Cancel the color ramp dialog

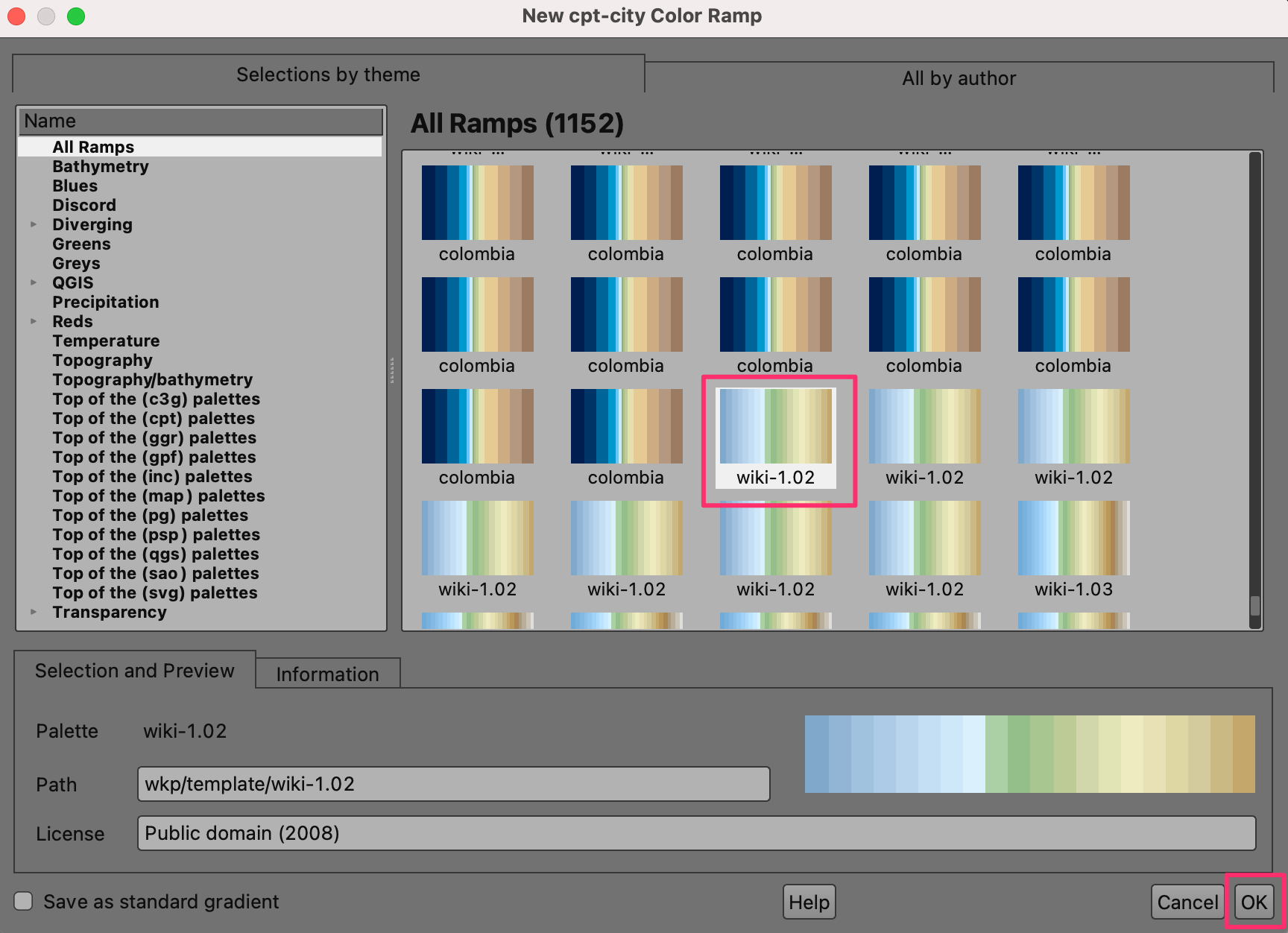[1187, 902]
